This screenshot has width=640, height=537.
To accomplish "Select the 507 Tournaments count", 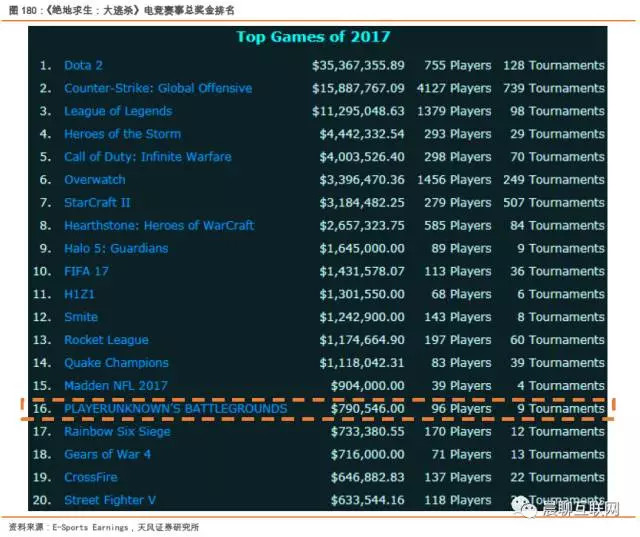I will [554, 202].
